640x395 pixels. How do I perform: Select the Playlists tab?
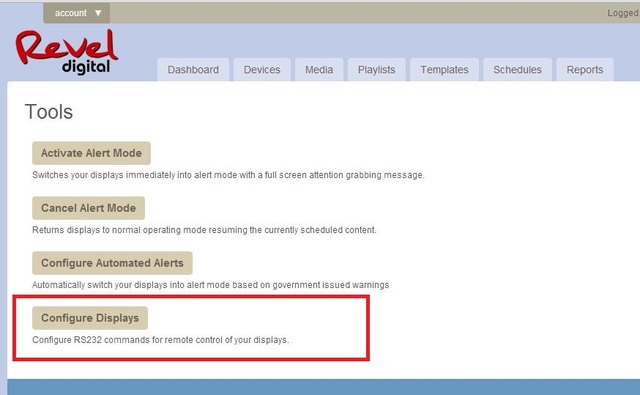click(376, 70)
